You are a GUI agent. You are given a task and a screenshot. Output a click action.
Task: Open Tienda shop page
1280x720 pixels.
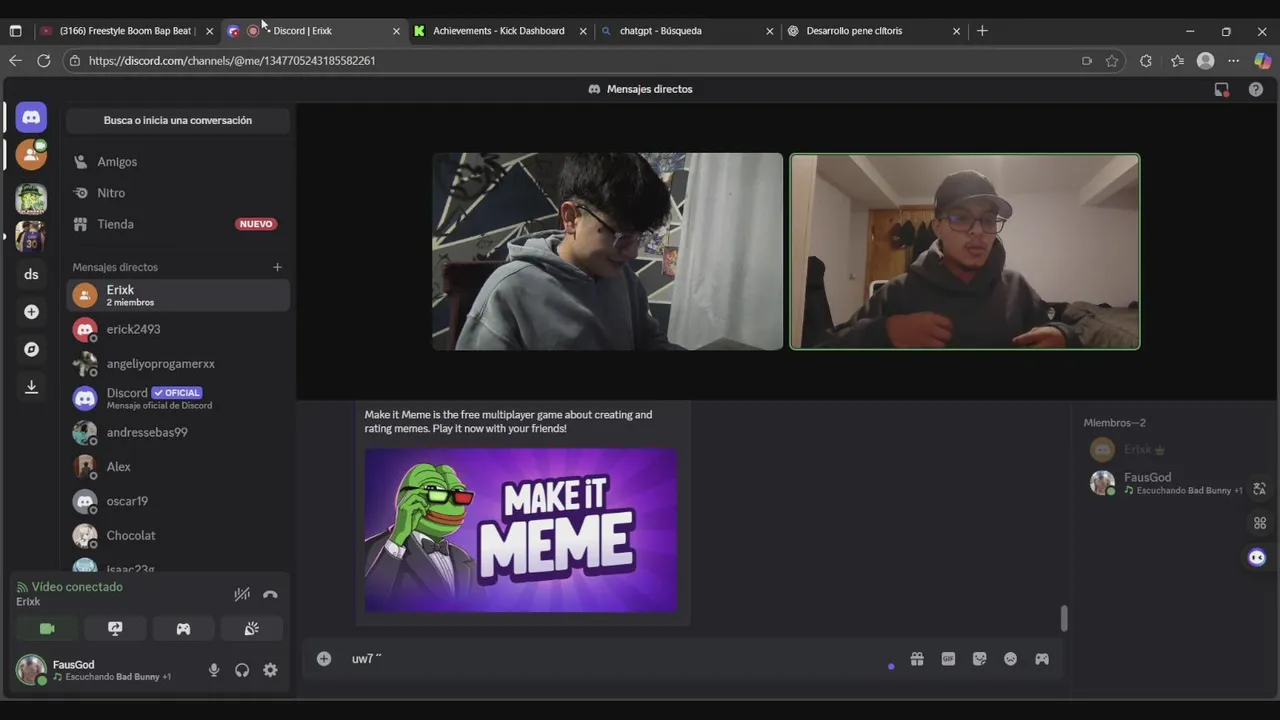click(178, 224)
